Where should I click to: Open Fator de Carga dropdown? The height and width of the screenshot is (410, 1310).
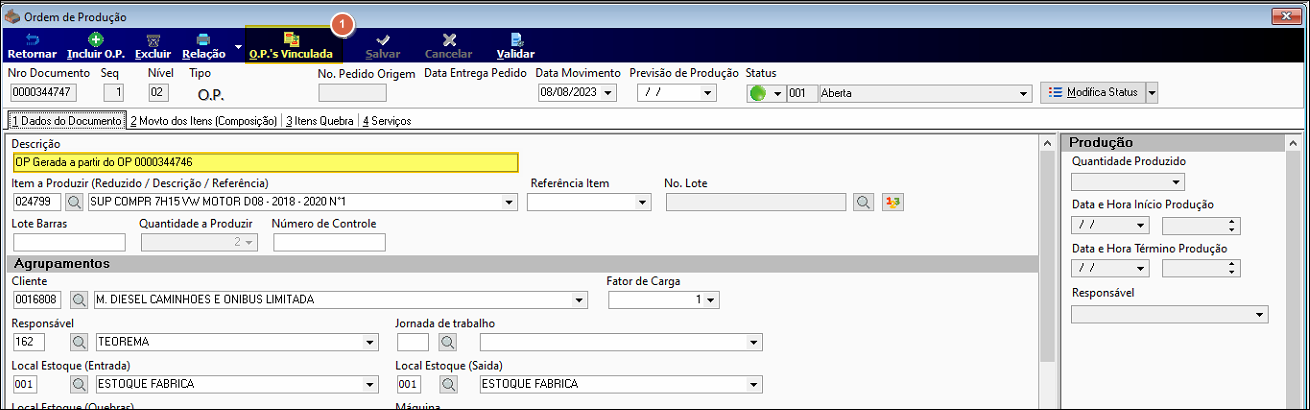tap(712, 300)
